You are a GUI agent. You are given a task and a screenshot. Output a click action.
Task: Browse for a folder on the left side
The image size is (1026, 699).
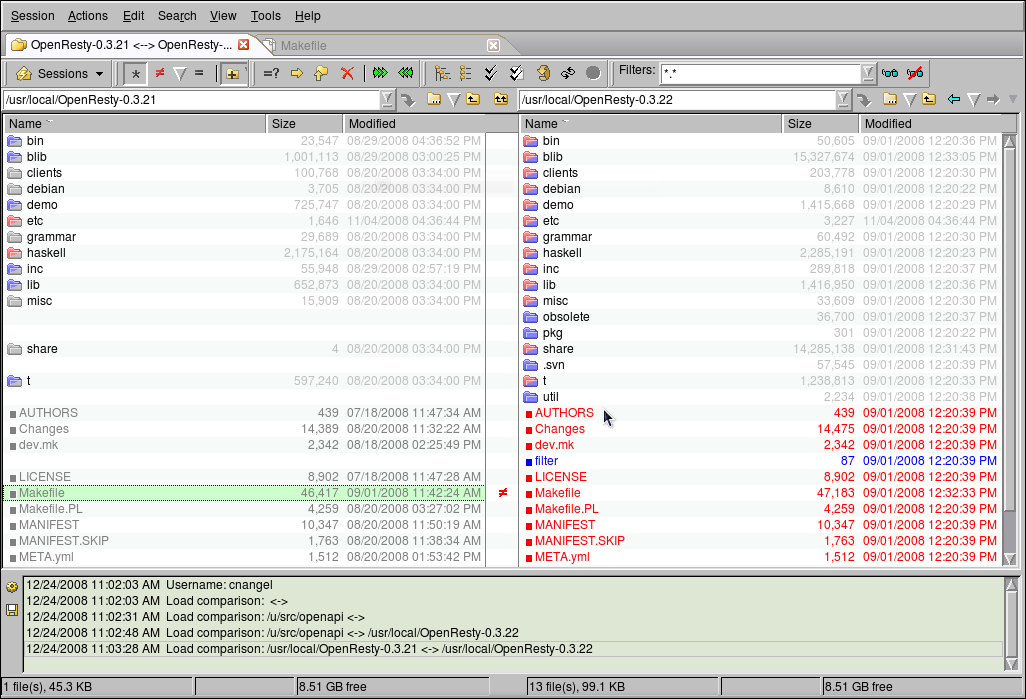tap(433, 99)
